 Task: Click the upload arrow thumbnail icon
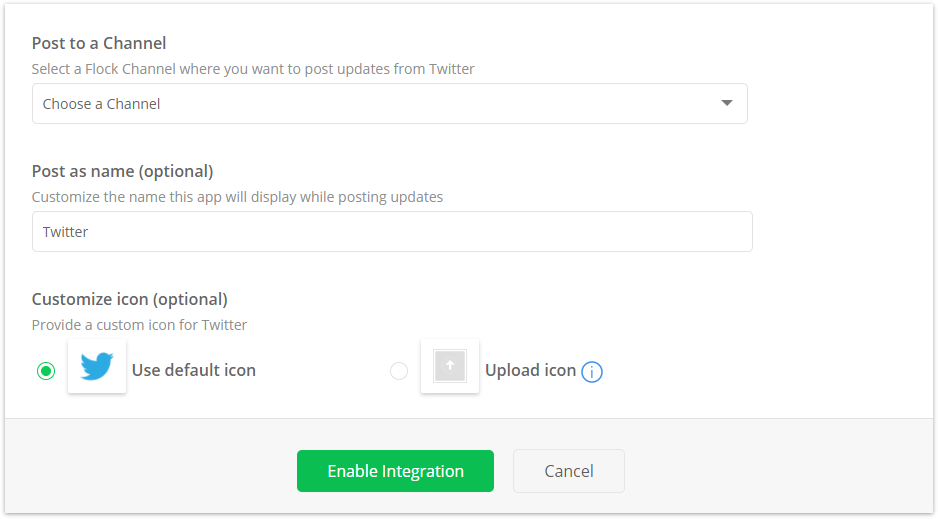(450, 366)
